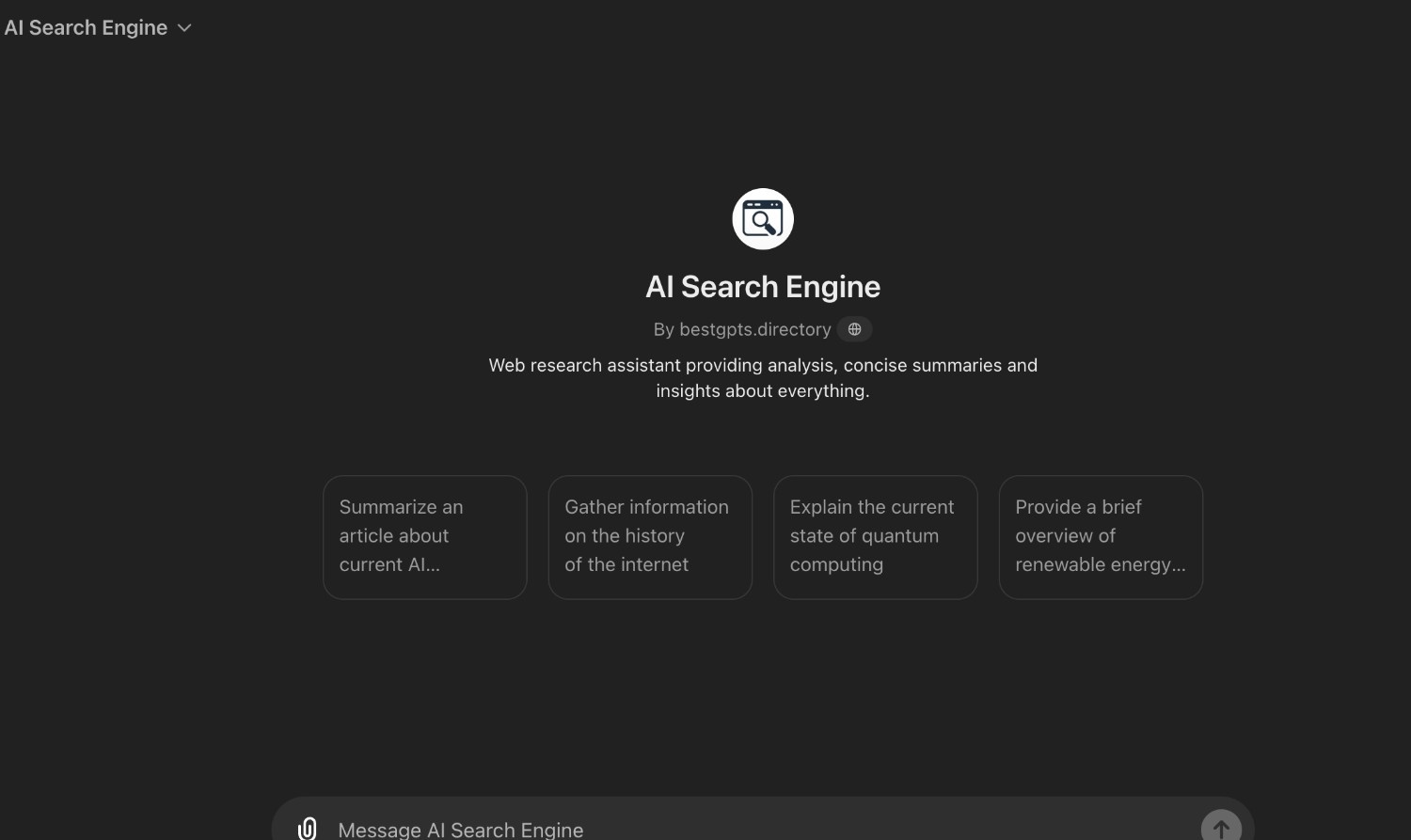Click the centered 'AI Search Engine' heading
Viewport: 1411px width, 840px height.
pos(763,287)
